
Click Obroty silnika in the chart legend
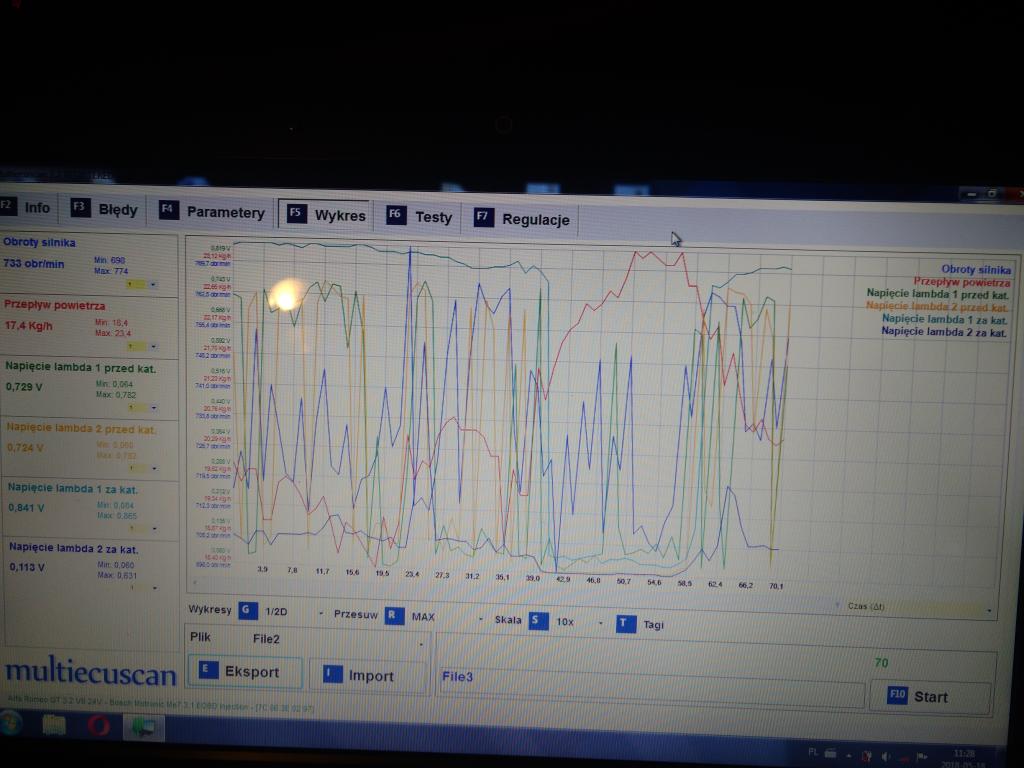point(976,269)
